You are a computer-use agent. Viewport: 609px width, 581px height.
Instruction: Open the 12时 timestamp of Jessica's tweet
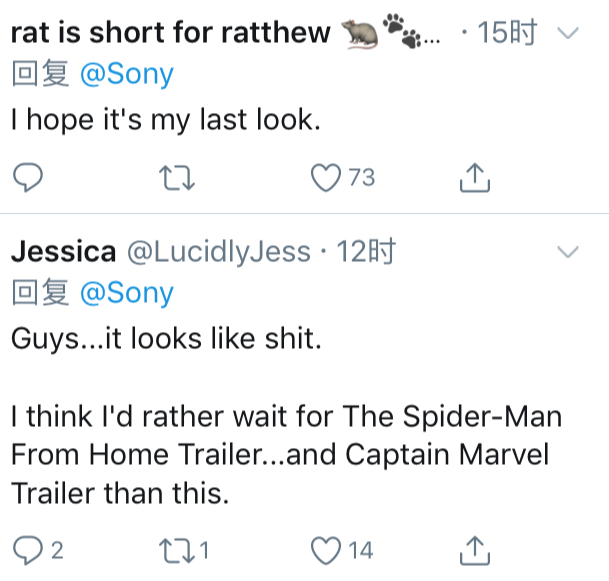pyautogui.click(x=366, y=252)
